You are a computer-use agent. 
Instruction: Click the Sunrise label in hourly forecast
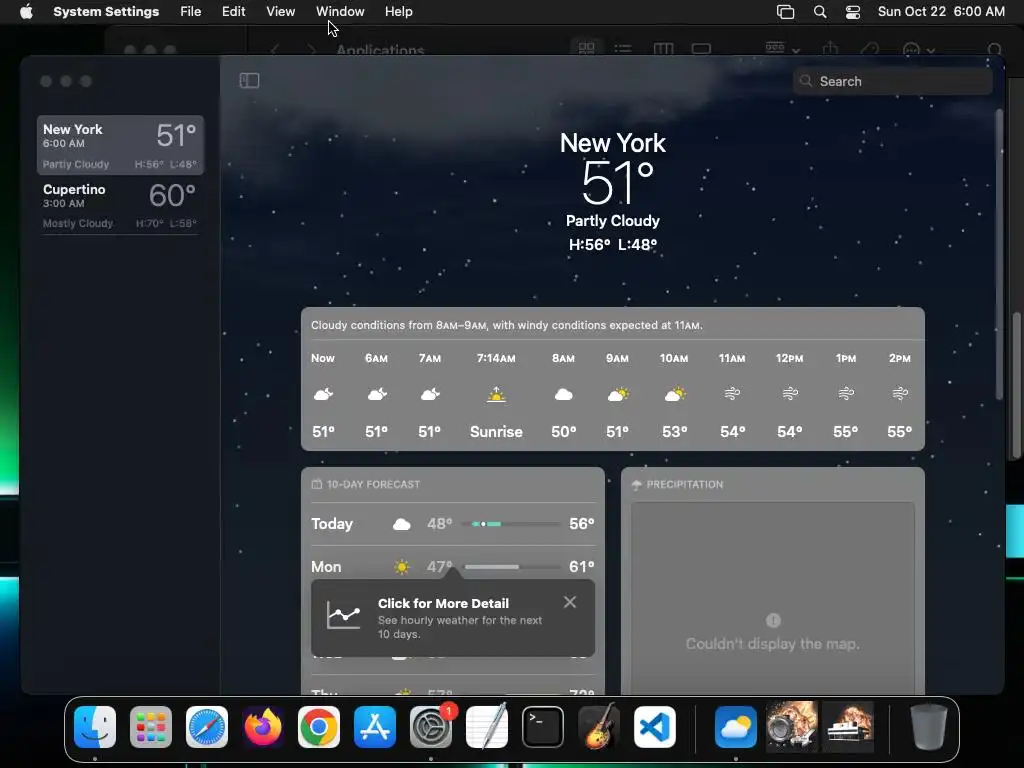tap(496, 432)
